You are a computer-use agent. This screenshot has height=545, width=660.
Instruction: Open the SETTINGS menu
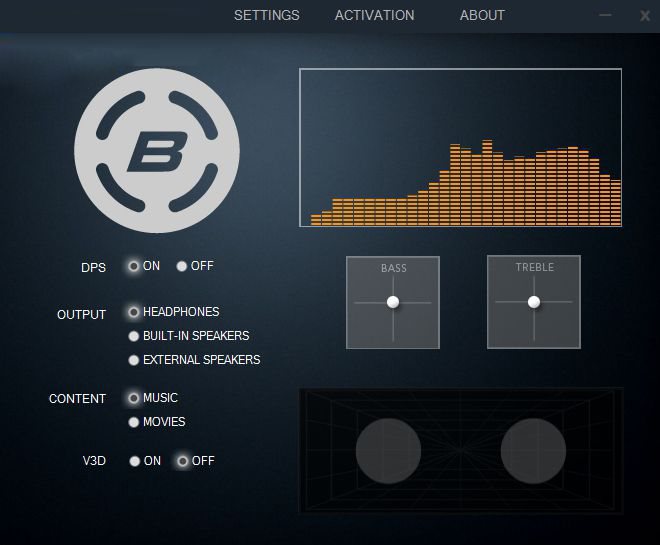click(x=267, y=16)
